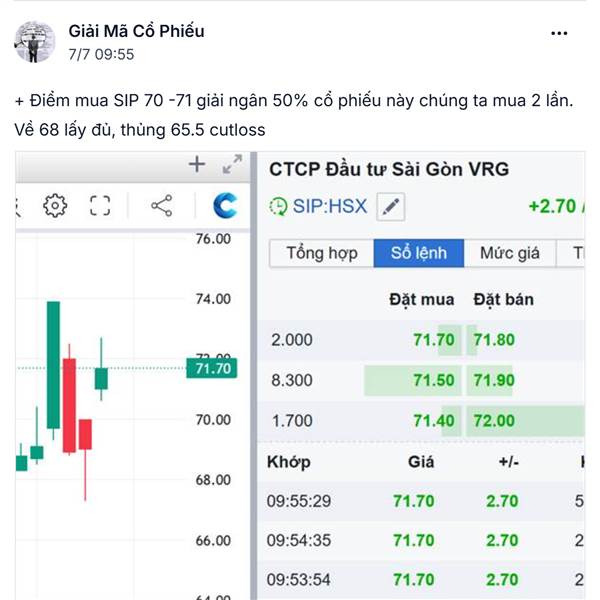Open chart settings gear icon
The image size is (600, 600).
55,206
